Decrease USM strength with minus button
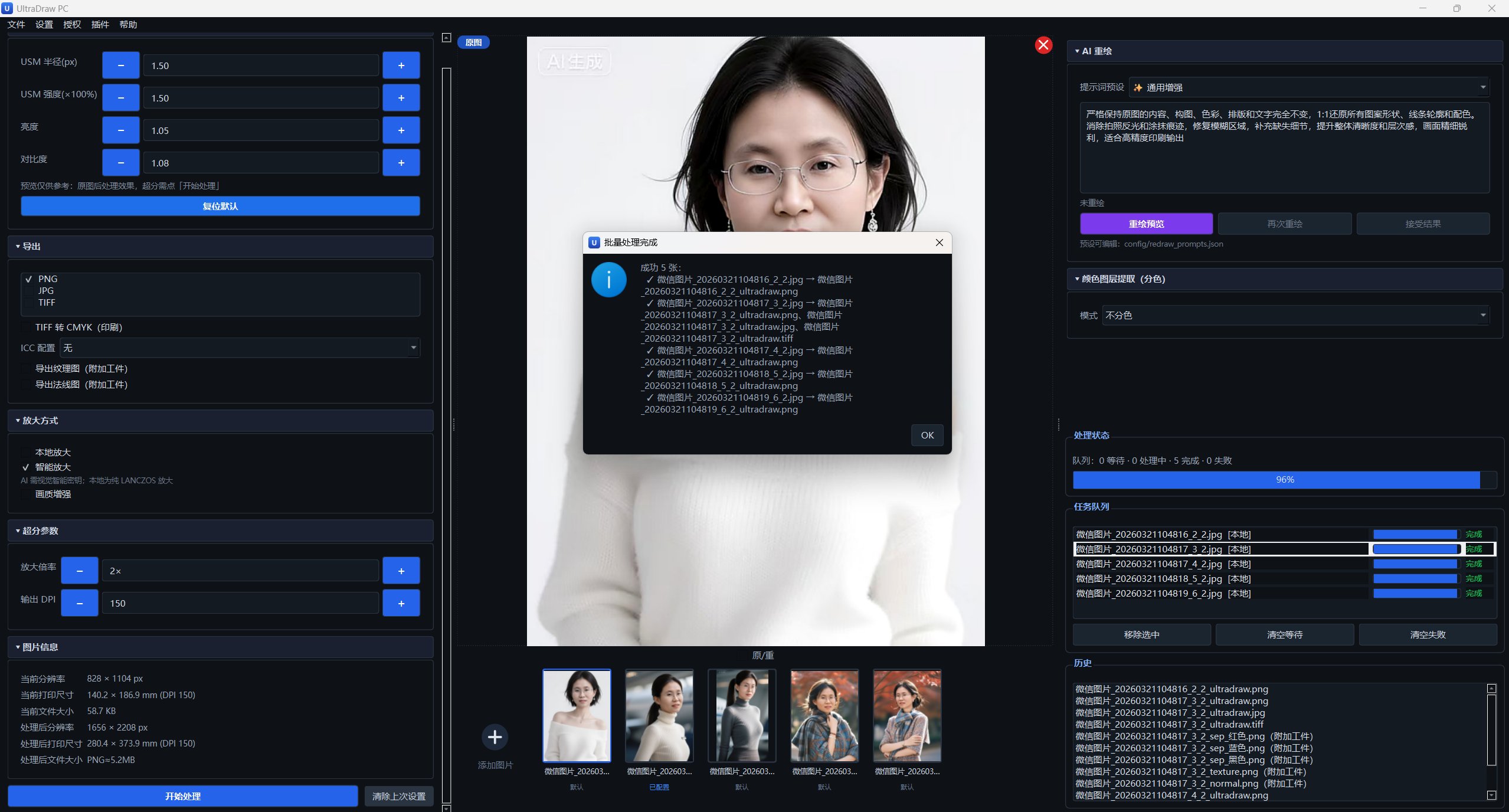The width and height of the screenshot is (1509, 812). 120,98
